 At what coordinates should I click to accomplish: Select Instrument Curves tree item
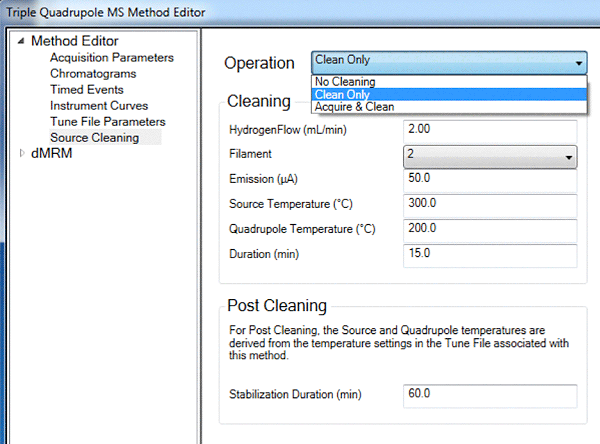99,105
